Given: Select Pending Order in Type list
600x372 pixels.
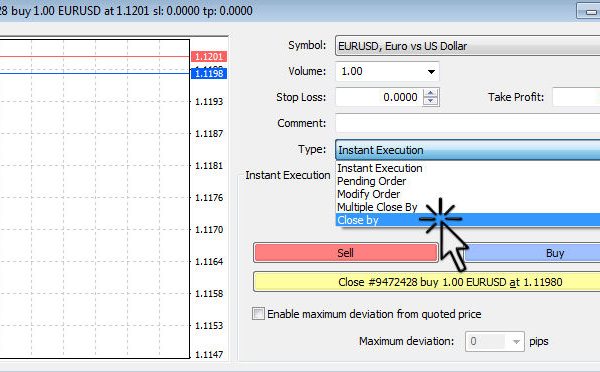Looking at the screenshot, I should click(468, 181).
